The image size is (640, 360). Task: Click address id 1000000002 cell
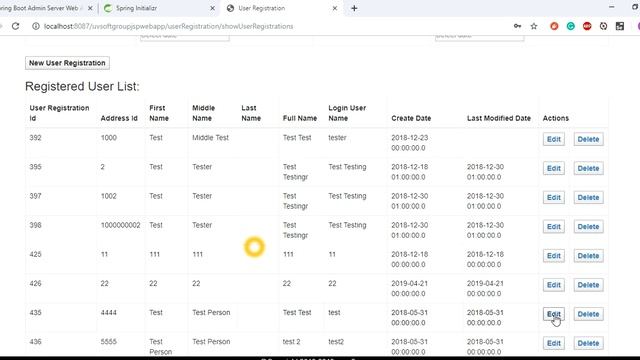[x=120, y=225]
